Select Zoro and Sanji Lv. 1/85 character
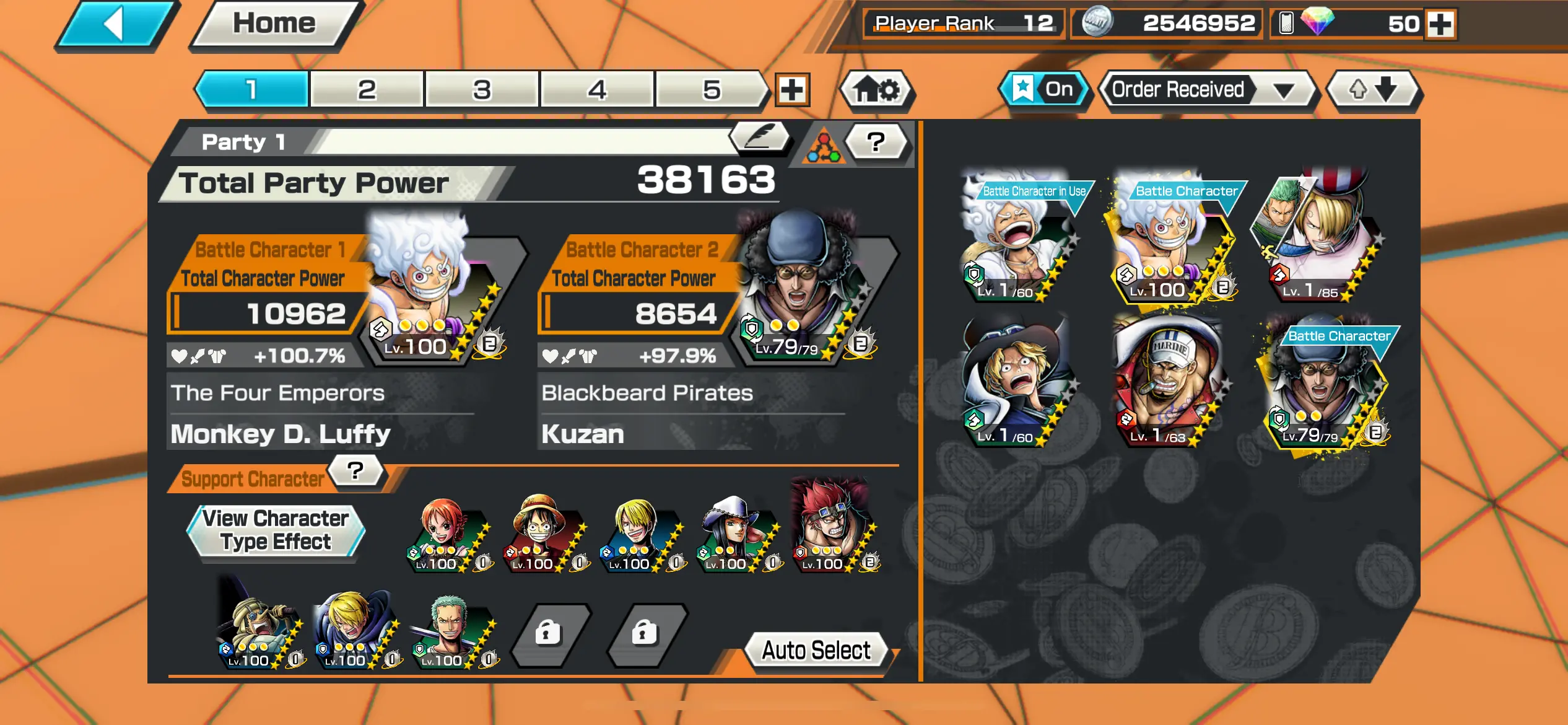 (1317, 235)
